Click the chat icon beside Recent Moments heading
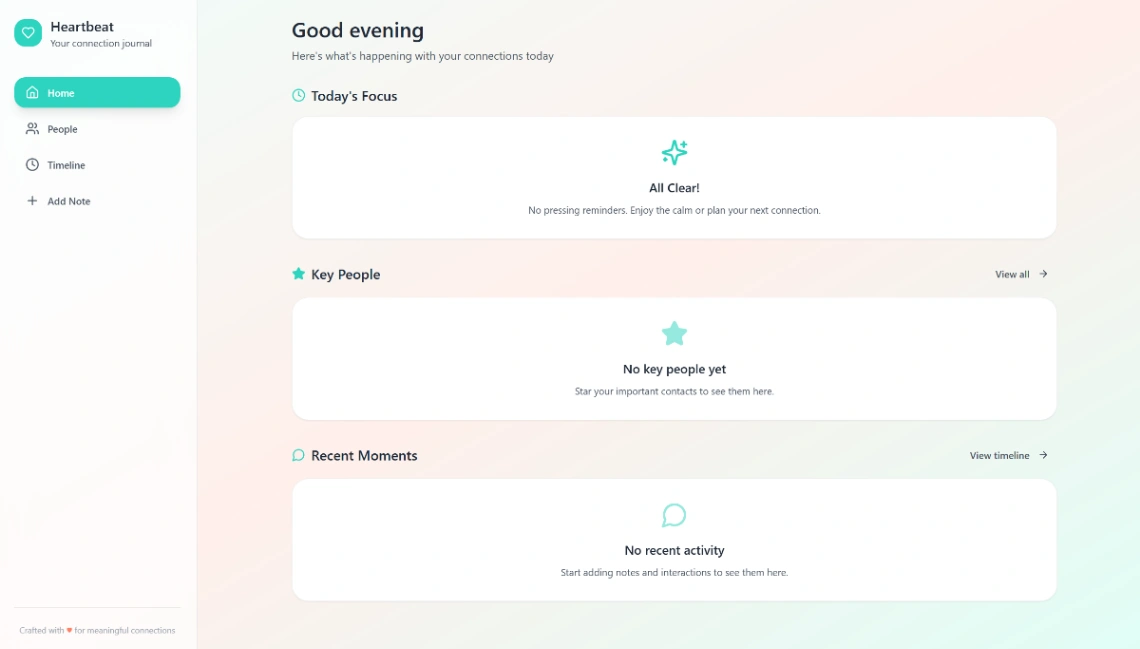 (x=298, y=454)
